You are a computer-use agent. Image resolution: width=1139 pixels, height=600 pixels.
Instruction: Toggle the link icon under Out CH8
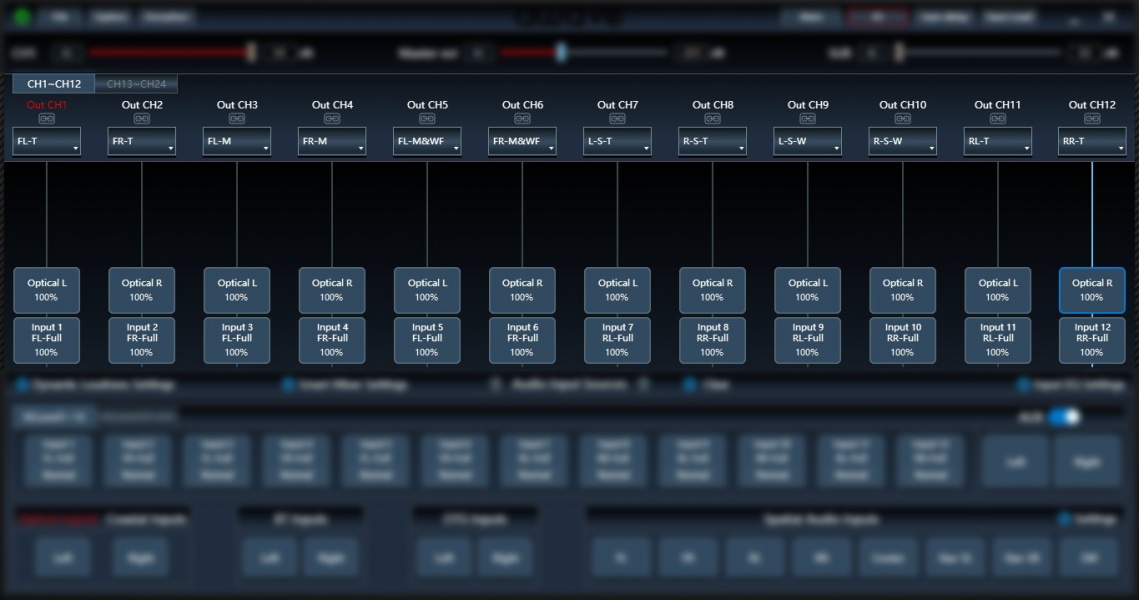tap(713, 118)
